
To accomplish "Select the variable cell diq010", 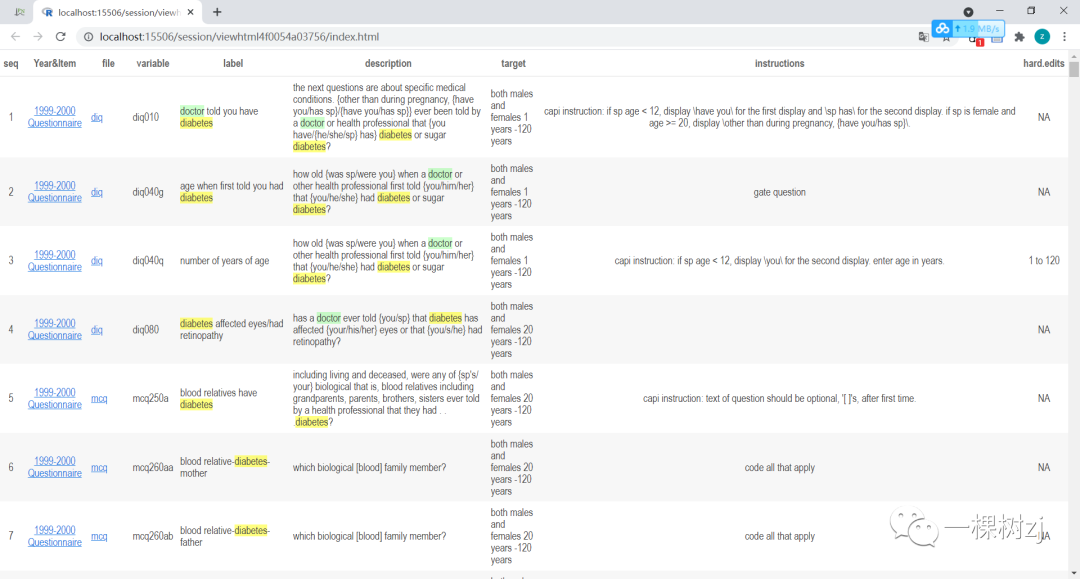I will tap(145, 117).
